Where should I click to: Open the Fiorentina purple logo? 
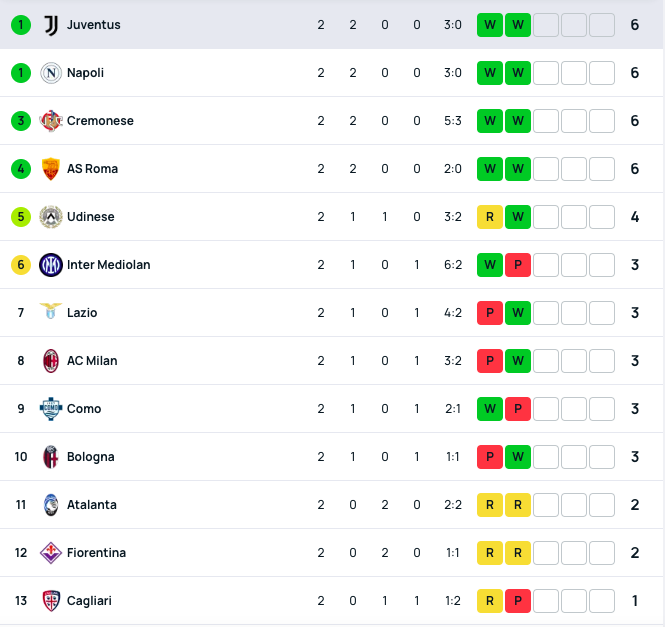tap(51, 553)
